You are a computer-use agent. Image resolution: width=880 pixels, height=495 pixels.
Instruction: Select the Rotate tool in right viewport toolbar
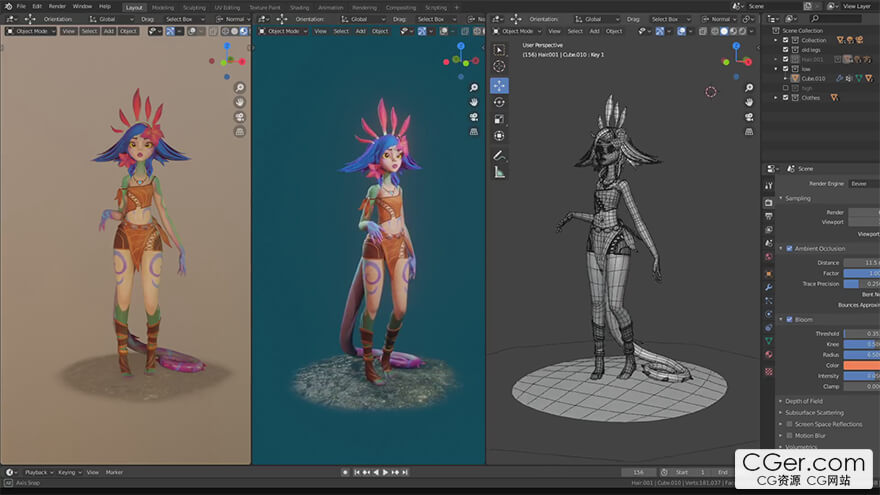(x=499, y=102)
